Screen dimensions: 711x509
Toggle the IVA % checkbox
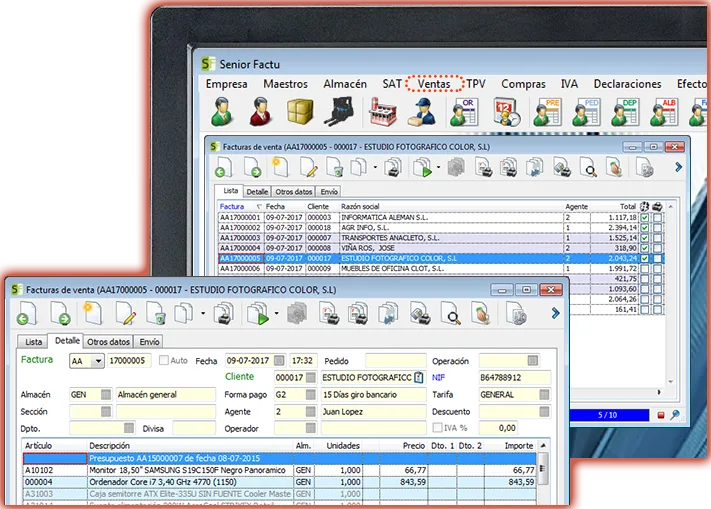pyautogui.click(x=437, y=427)
